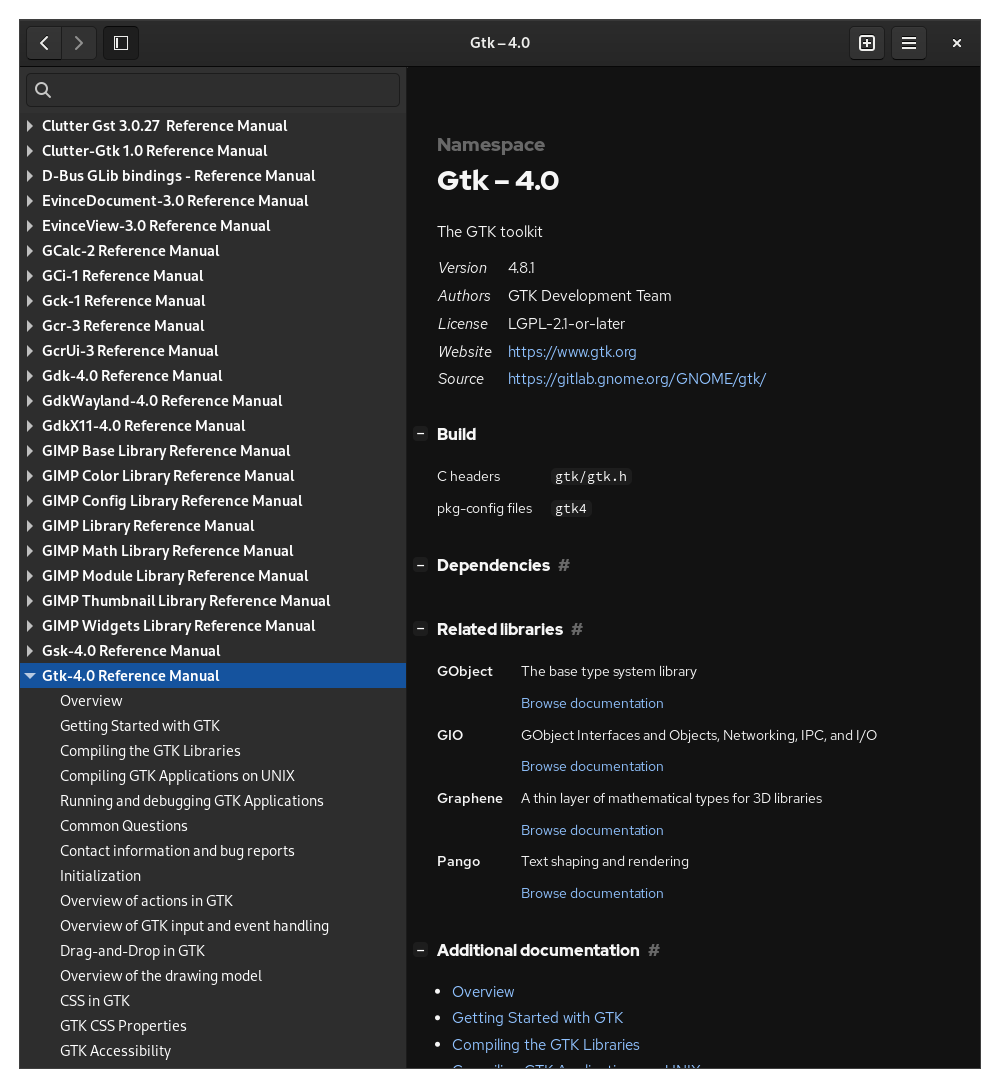Open Drag-and-Drop in GTK item

click(212, 950)
